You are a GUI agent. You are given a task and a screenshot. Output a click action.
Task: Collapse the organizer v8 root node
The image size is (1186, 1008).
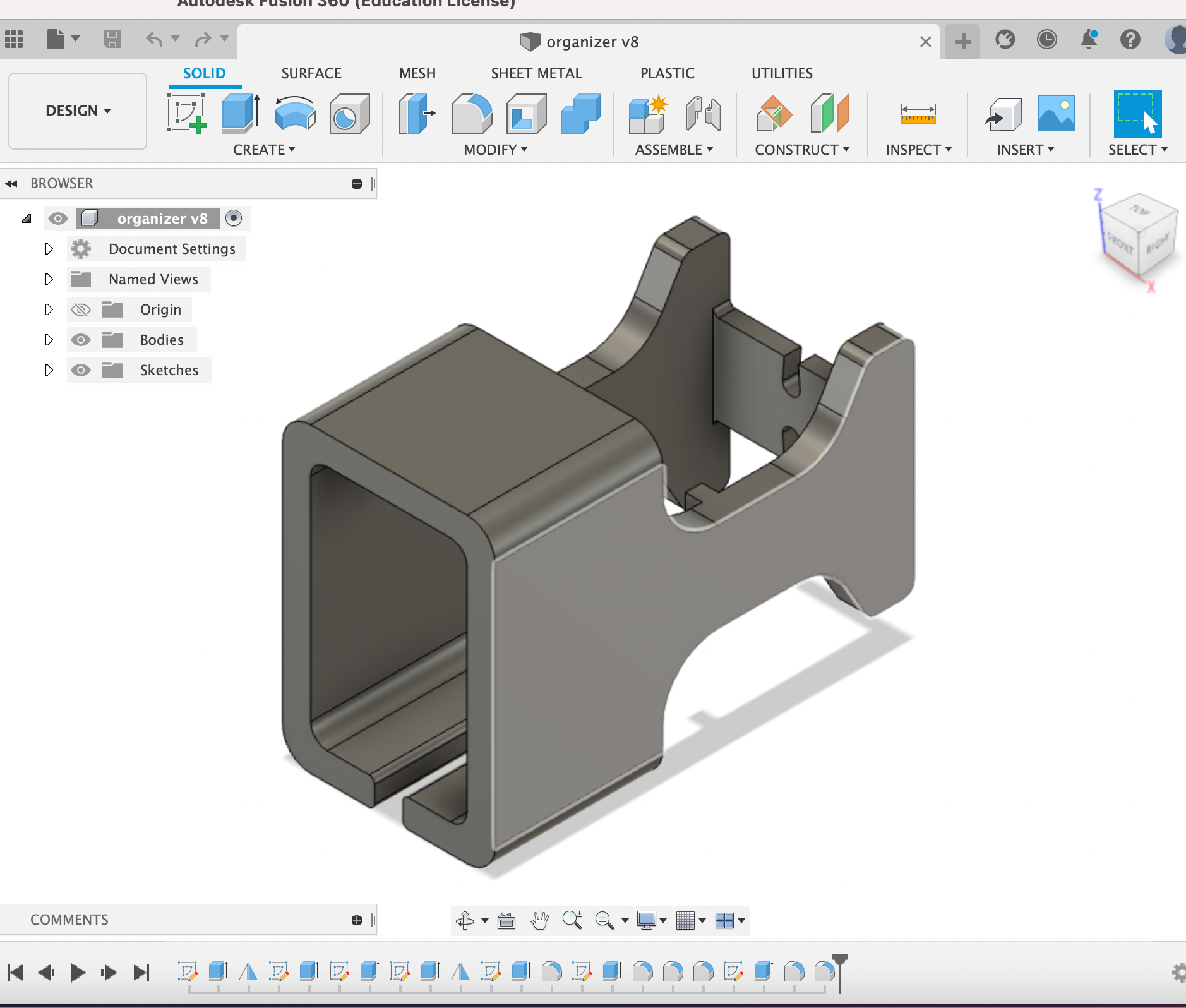(27, 219)
